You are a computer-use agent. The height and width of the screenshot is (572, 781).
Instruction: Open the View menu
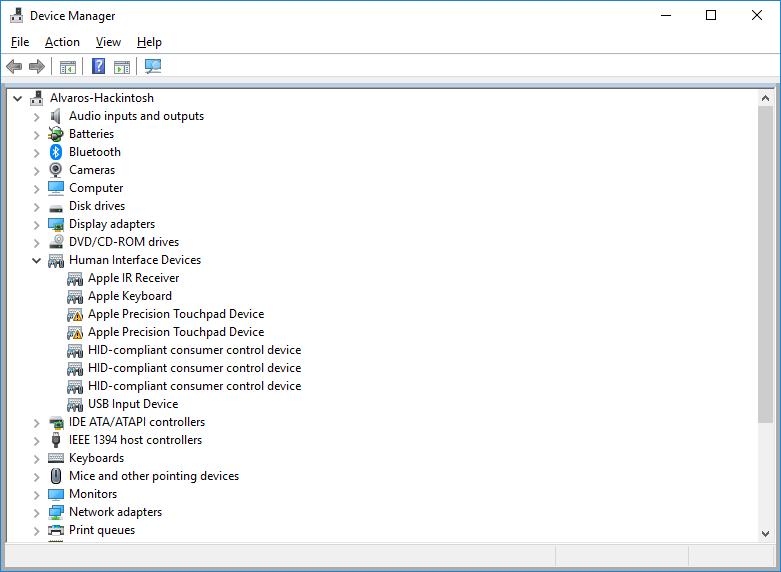click(x=108, y=42)
